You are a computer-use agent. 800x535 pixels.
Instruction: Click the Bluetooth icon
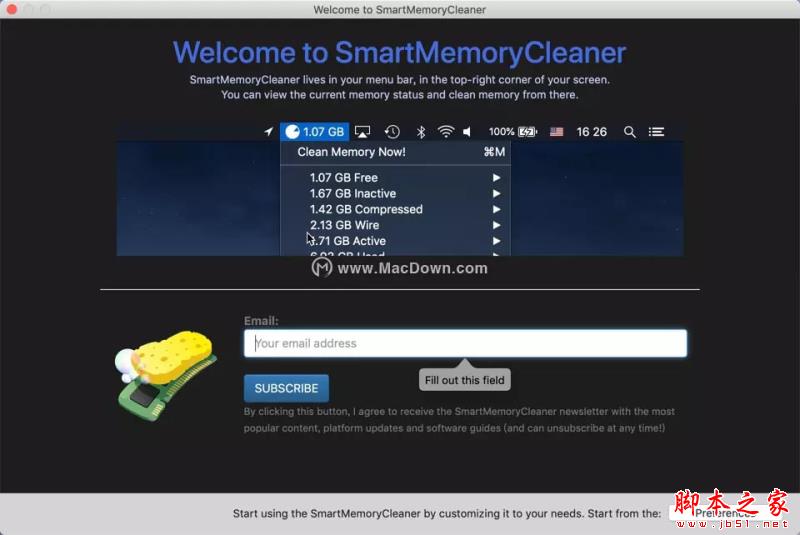[x=421, y=132]
